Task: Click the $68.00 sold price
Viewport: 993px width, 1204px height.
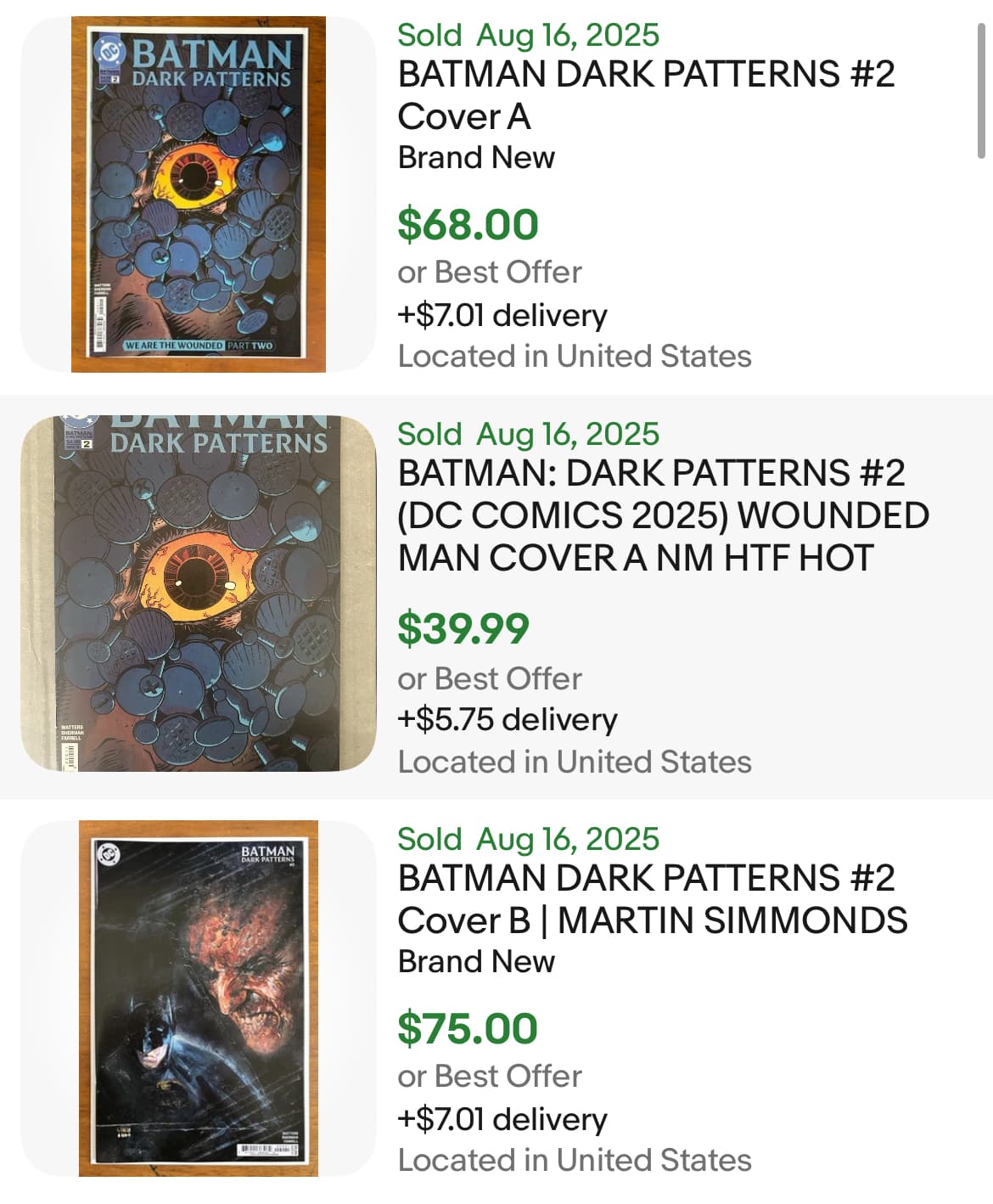Action: 468,224
